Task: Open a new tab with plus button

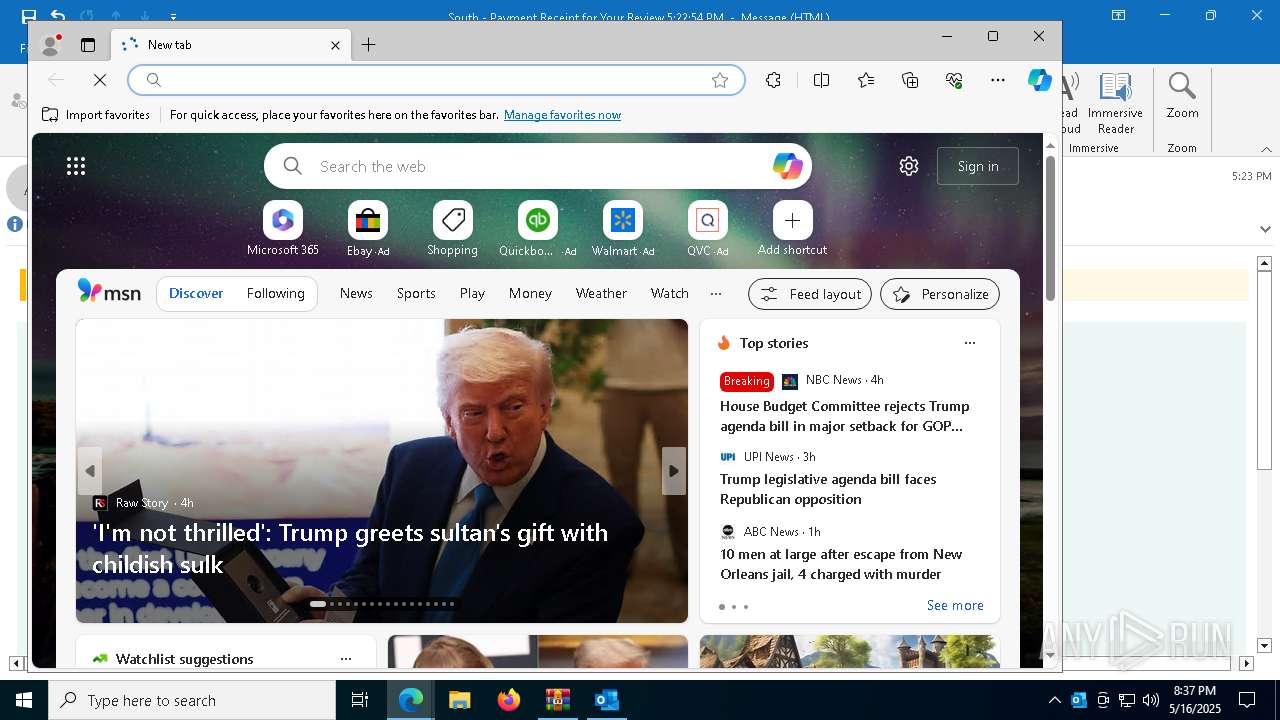Action: tap(368, 45)
